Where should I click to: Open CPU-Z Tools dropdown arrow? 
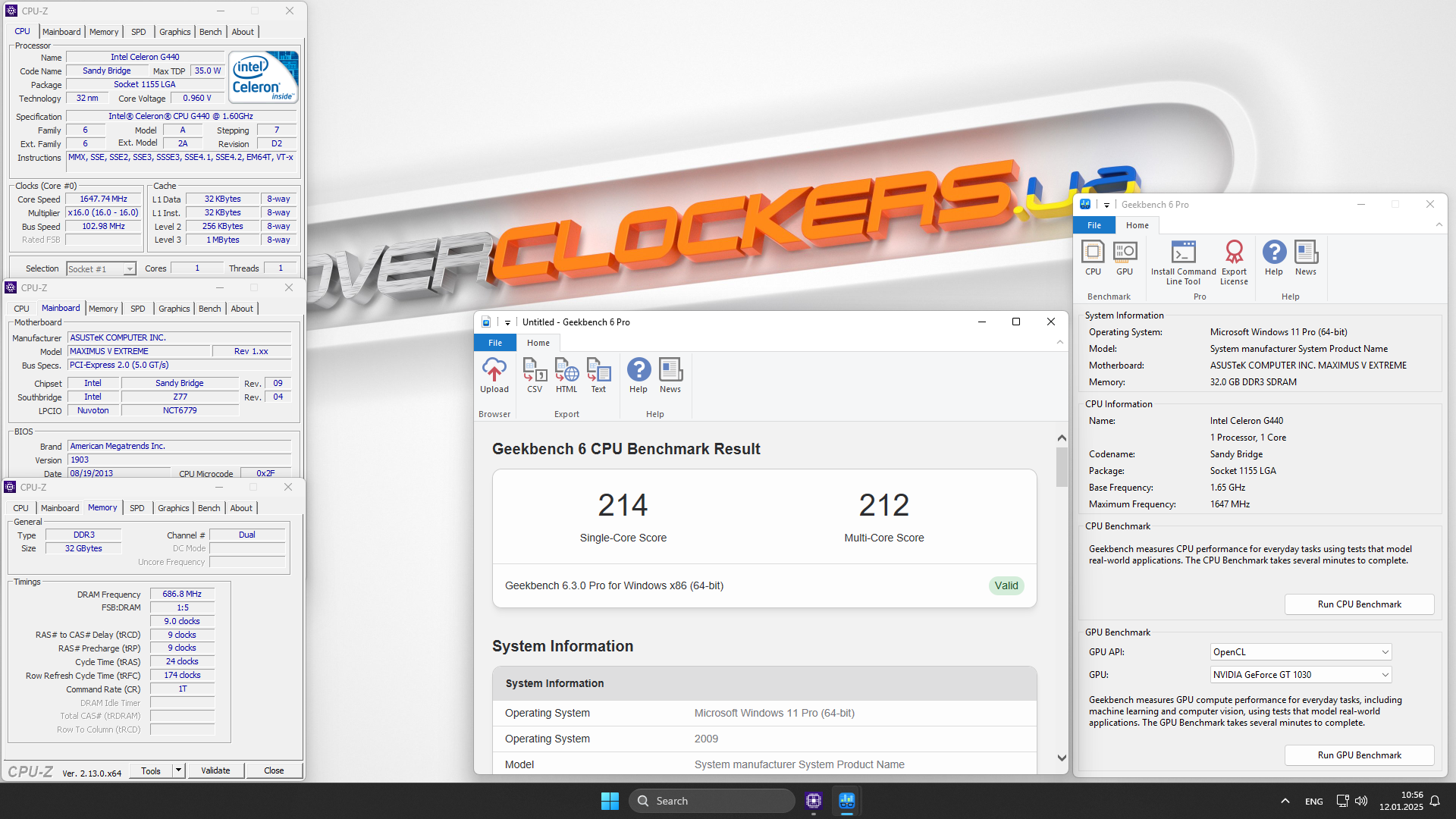178,770
